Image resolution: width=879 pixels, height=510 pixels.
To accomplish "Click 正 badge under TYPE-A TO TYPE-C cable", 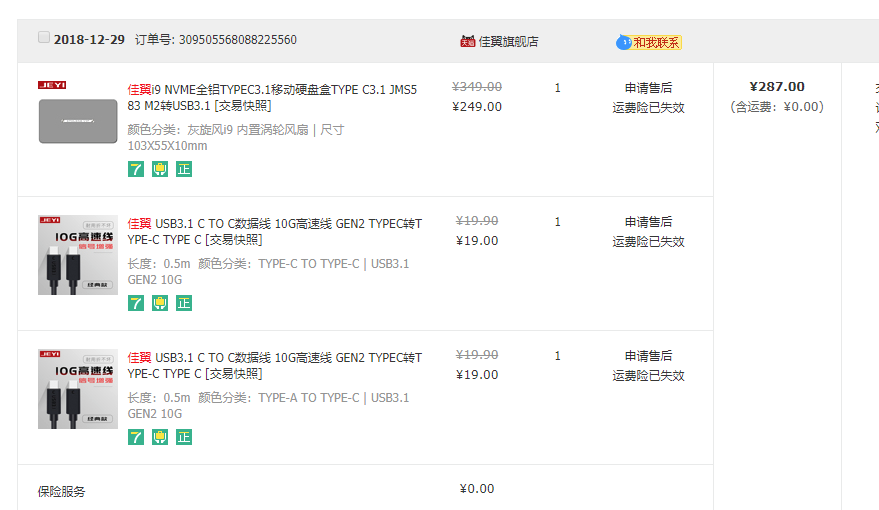I will click(184, 437).
